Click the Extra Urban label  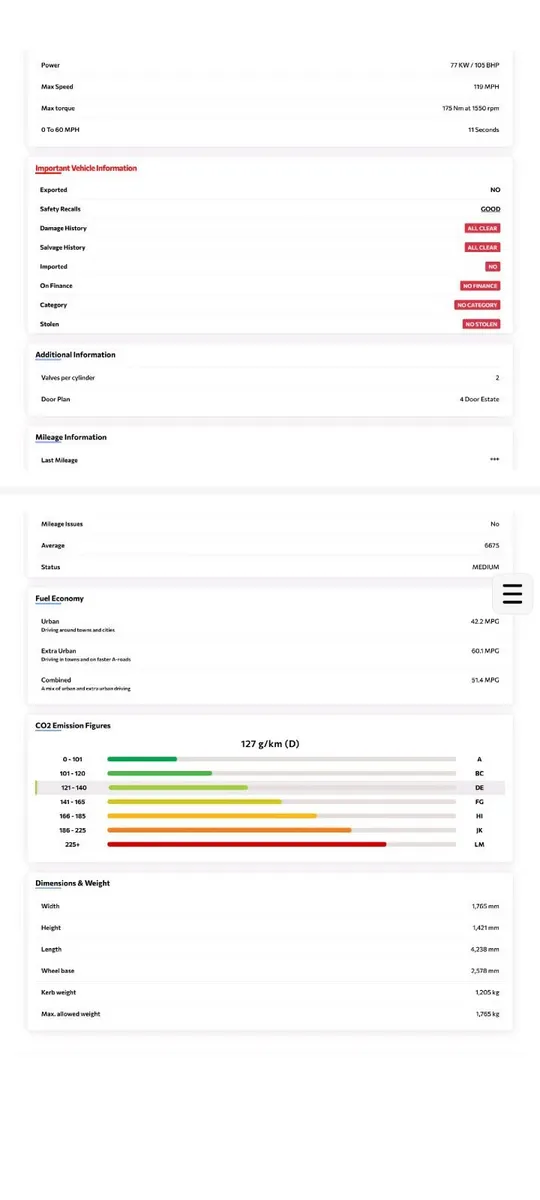point(58,651)
